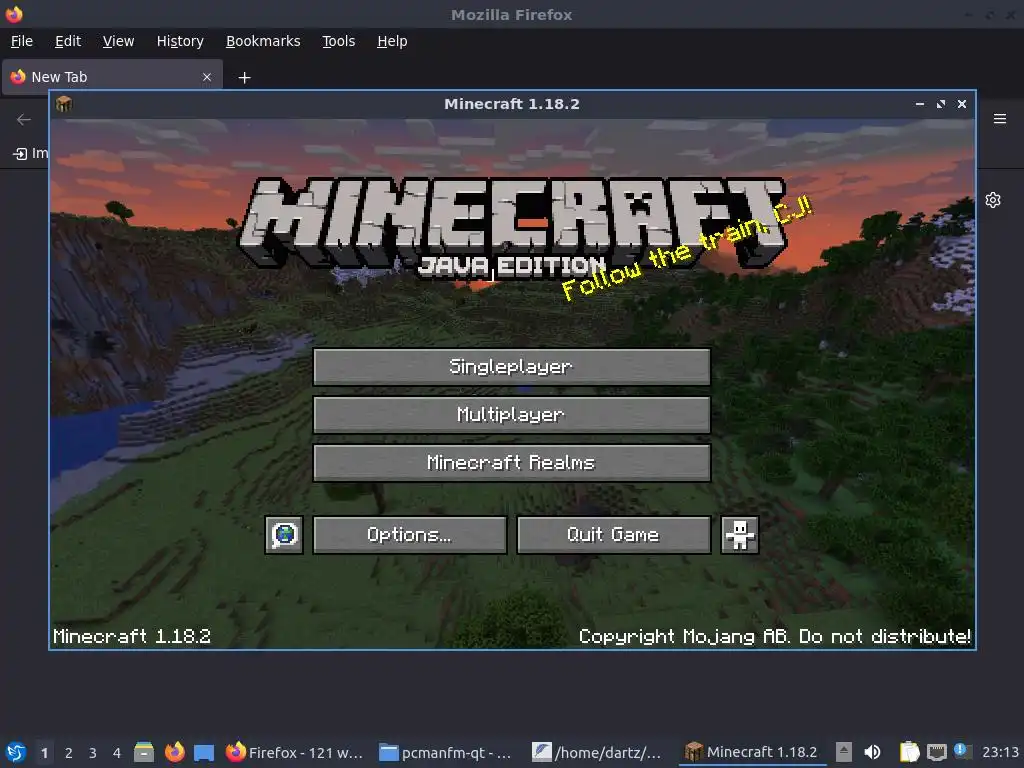The image size is (1024, 768).
Task: Open the Multiplayer server list
Action: pyautogui.click(x=511, y=415)
